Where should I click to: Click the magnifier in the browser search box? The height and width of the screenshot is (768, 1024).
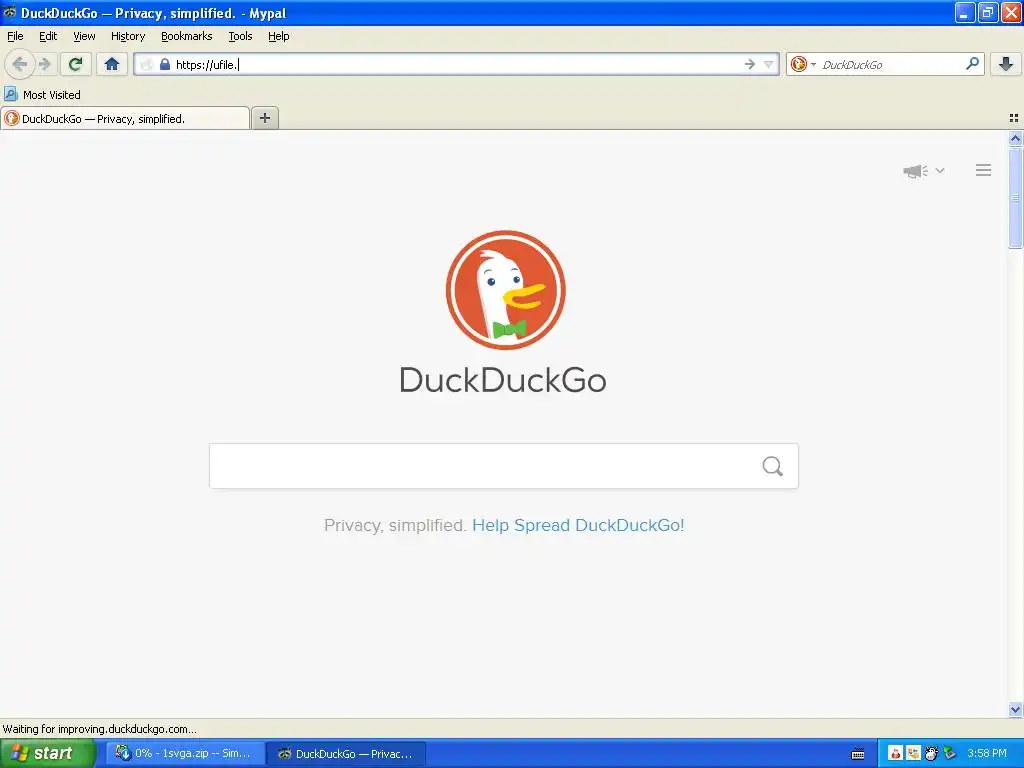pyautogui.click(x=972, y=64)
